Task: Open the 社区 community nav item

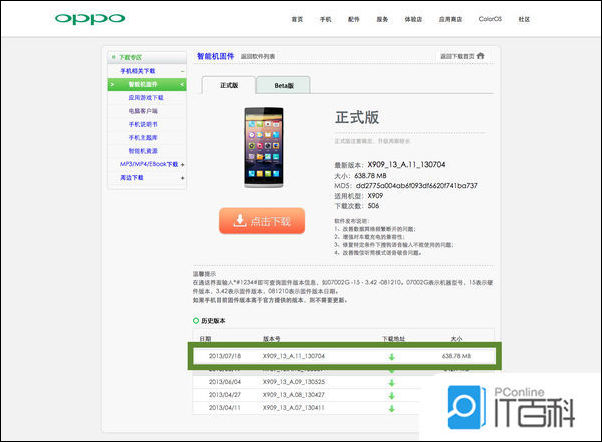Action: [x=524, y=19]
